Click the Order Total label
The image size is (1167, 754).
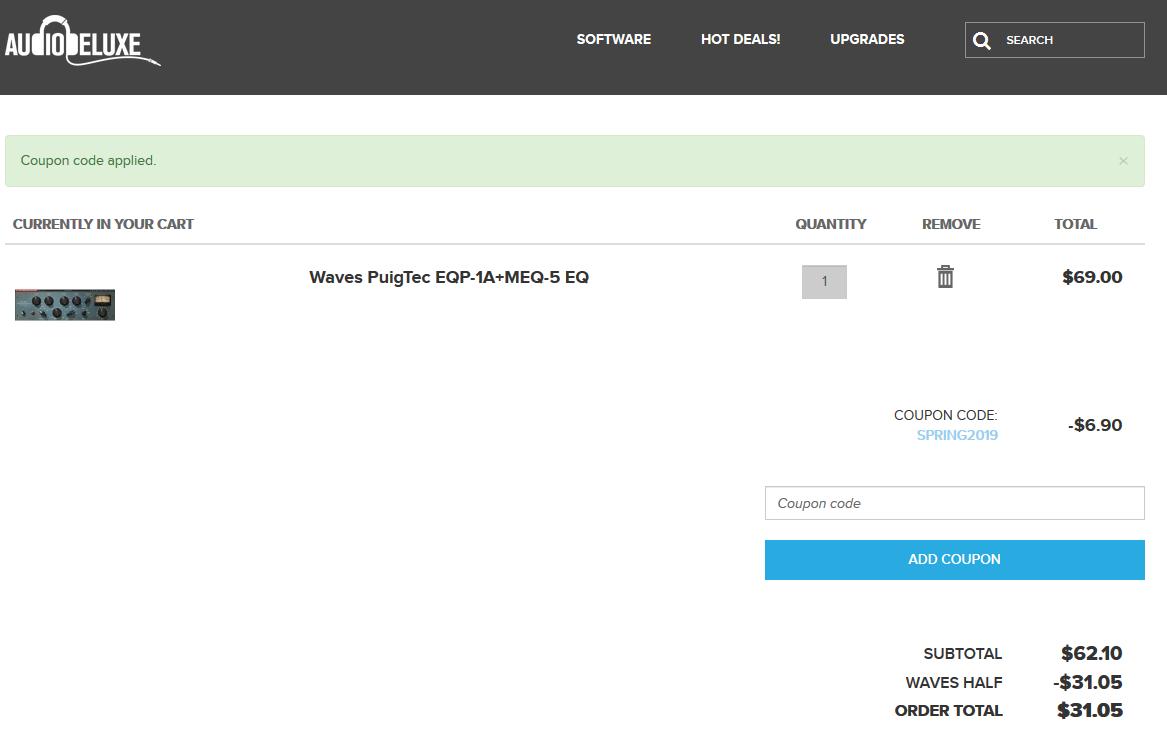click(x=948, y=711)
